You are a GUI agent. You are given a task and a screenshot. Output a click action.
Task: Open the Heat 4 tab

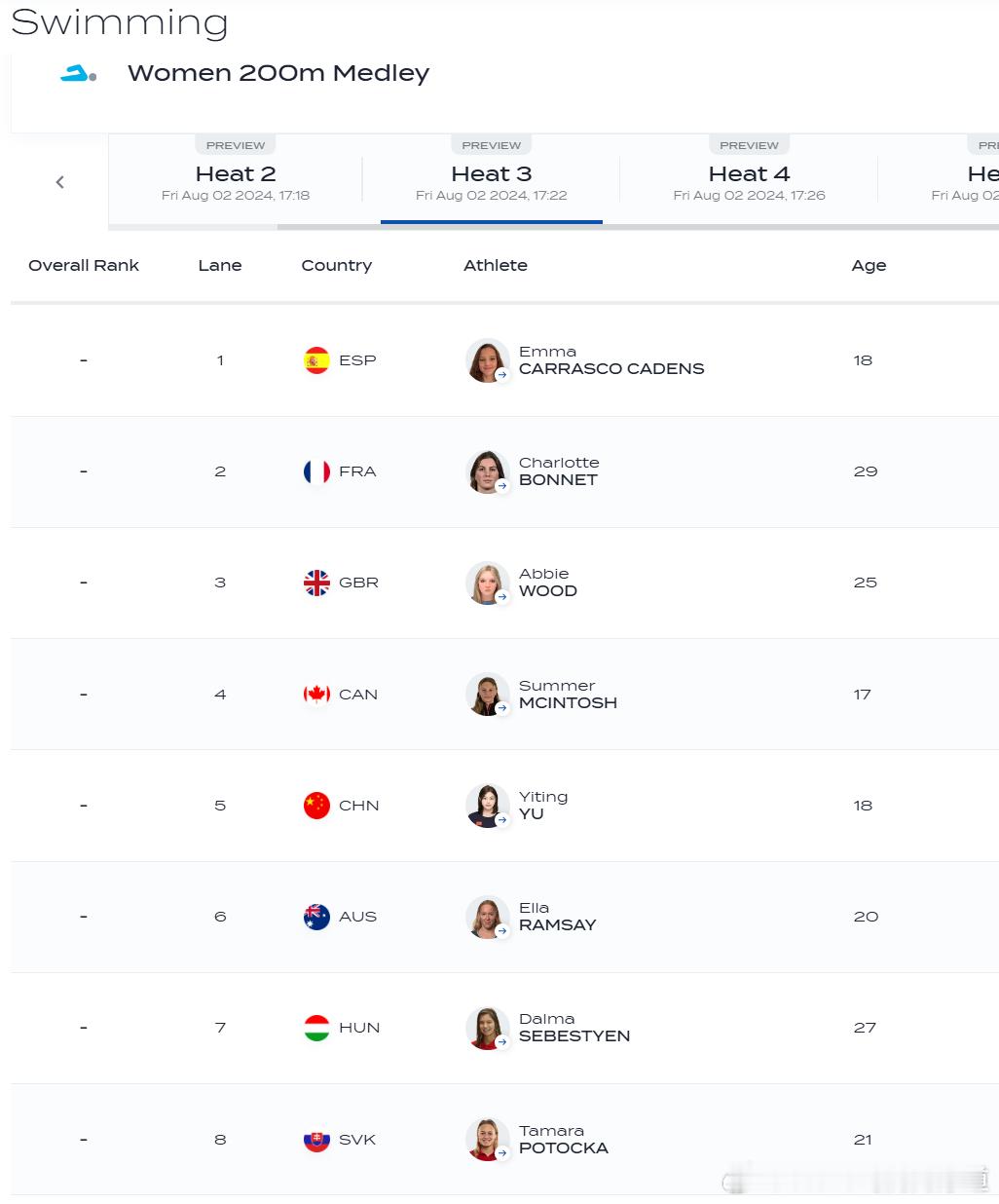pos(749,180)
